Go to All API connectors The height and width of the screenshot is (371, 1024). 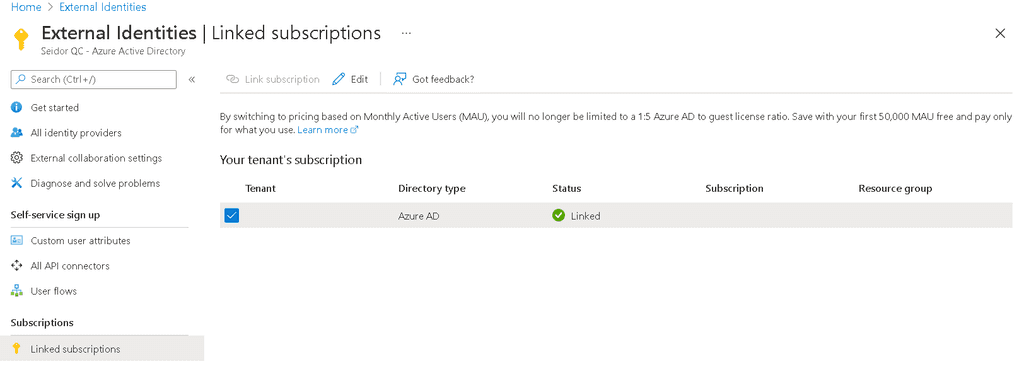(70, 266)
